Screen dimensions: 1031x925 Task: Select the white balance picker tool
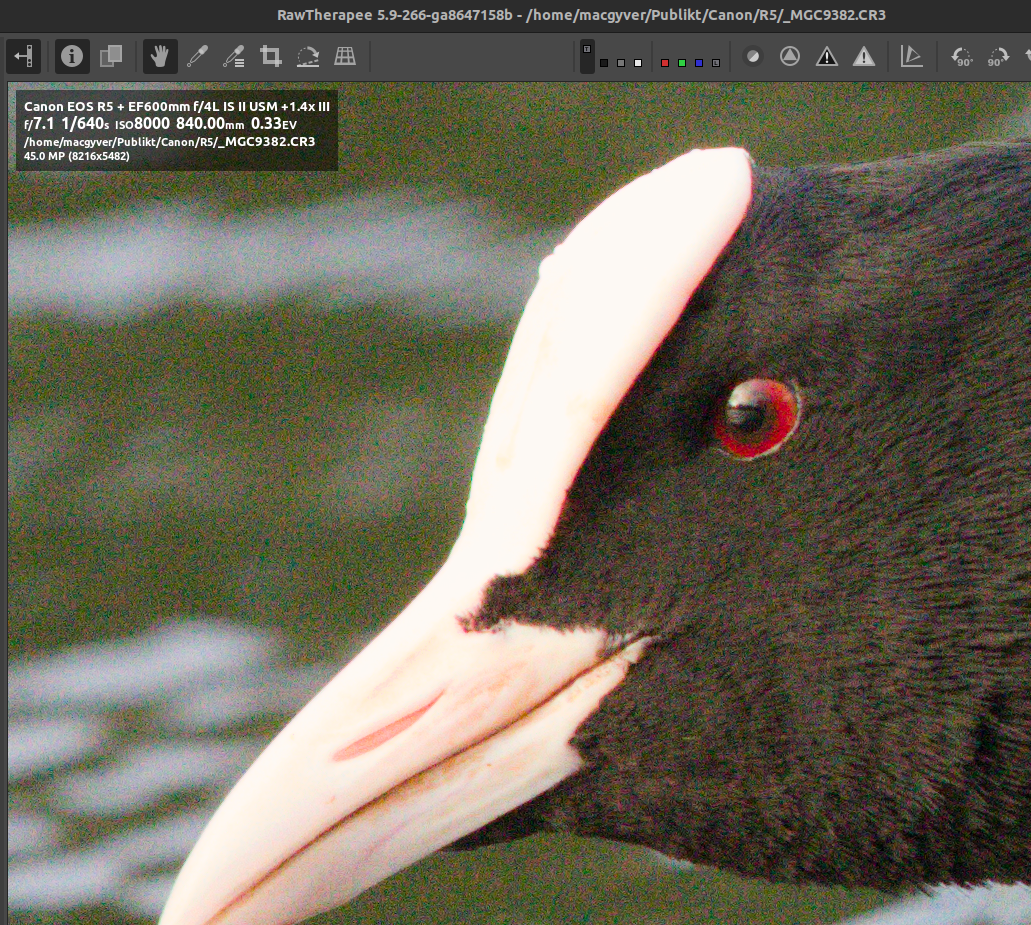click(197, 56)
